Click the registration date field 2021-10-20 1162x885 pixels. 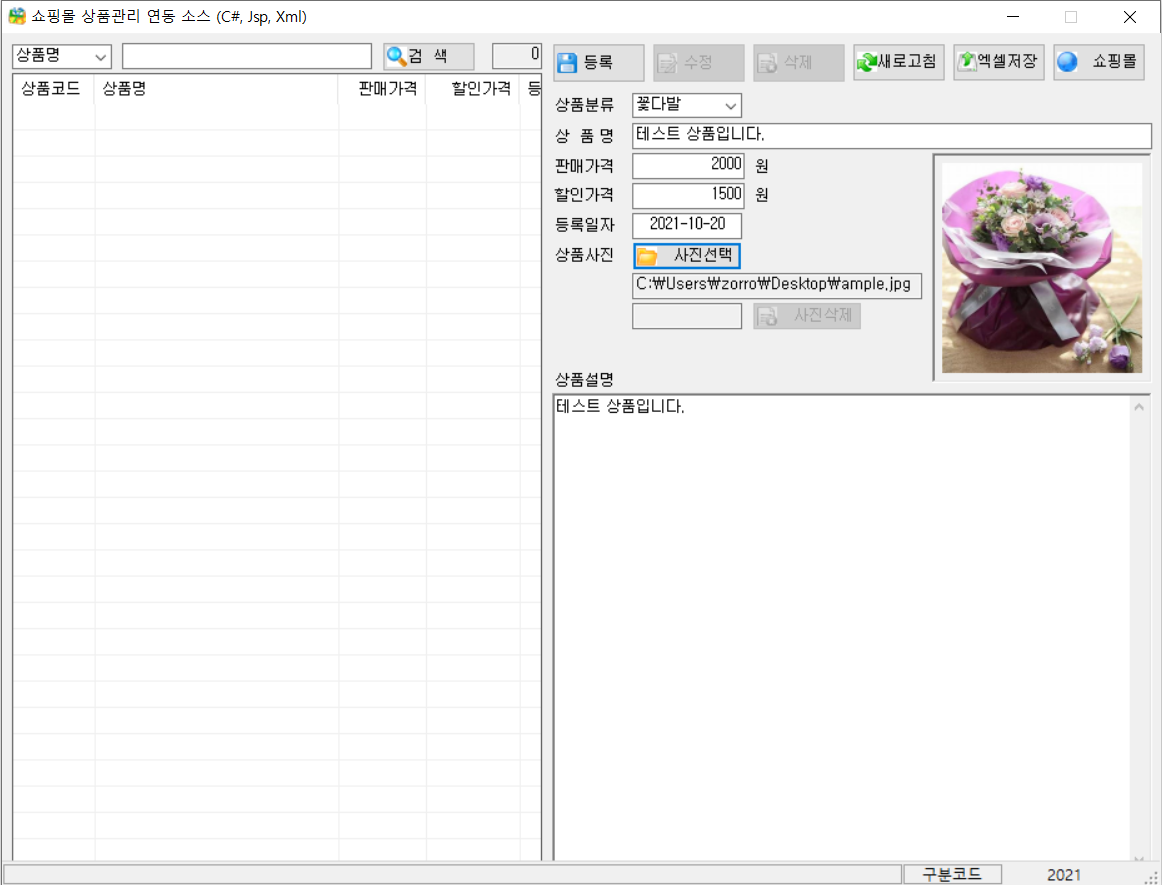687,225
